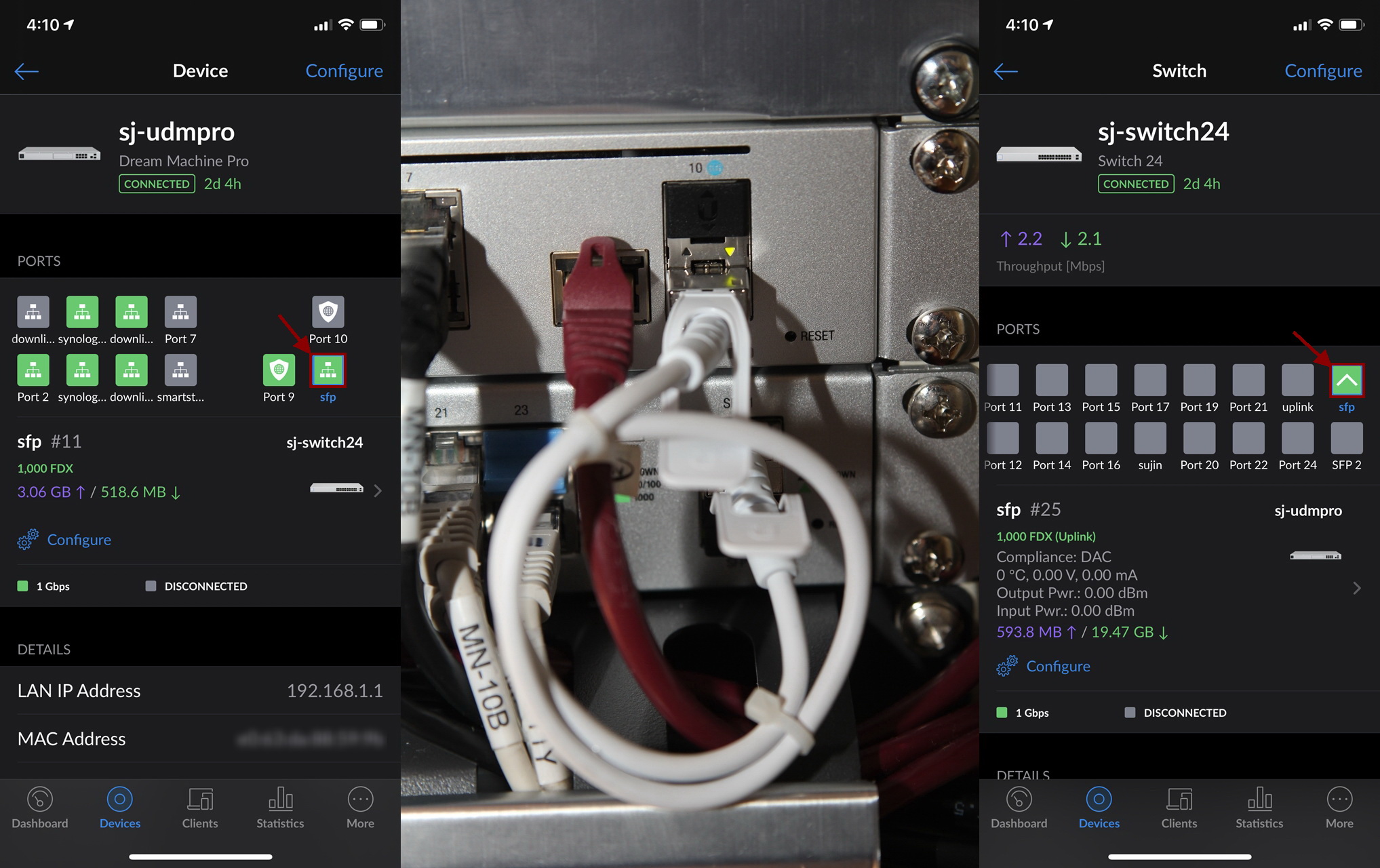The height and width of the screenshot is (868, 1380).
Task: Select Port 2 green port icon
Action: coord(33,371)
